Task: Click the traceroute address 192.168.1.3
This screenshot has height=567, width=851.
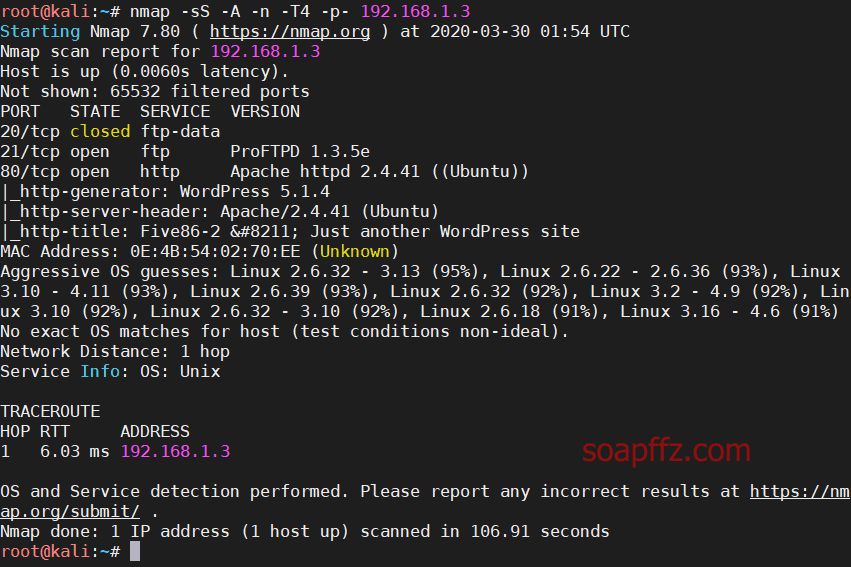Action: pos(175,451)
